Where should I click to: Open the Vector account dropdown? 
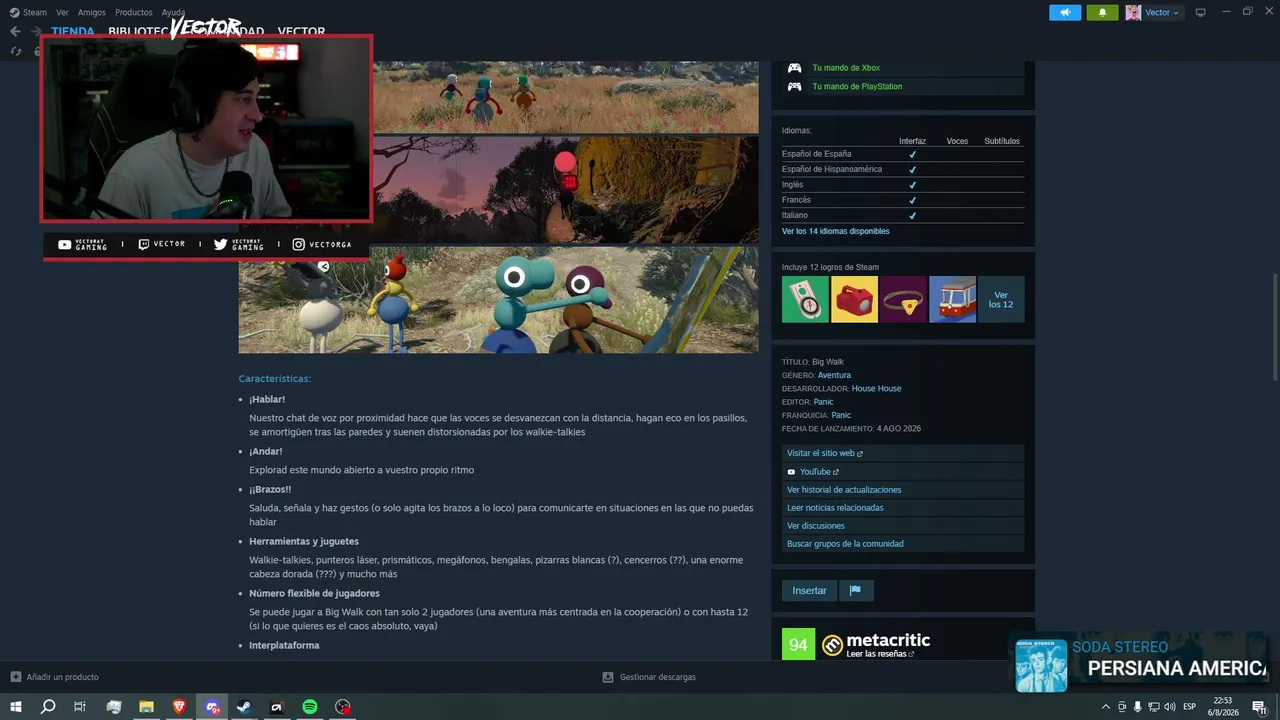pos(1153,12)
